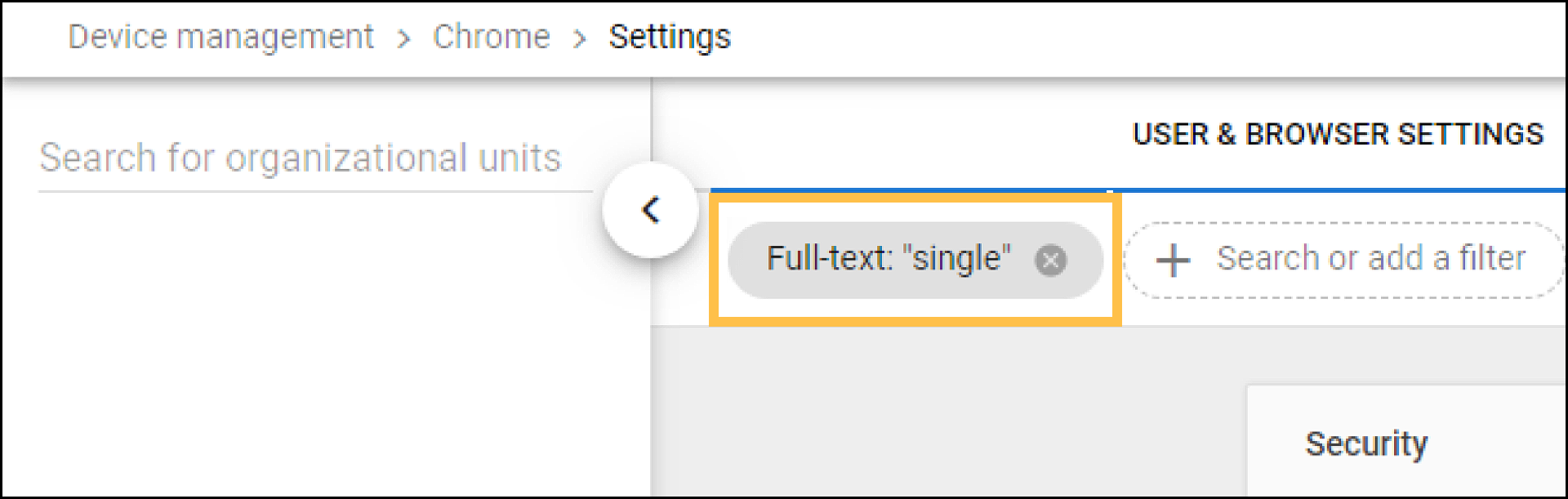This screenshot has width=1568, height=499.
Task: Open Chrome from the breadcrumb trail
Action: tap(491, 37)
